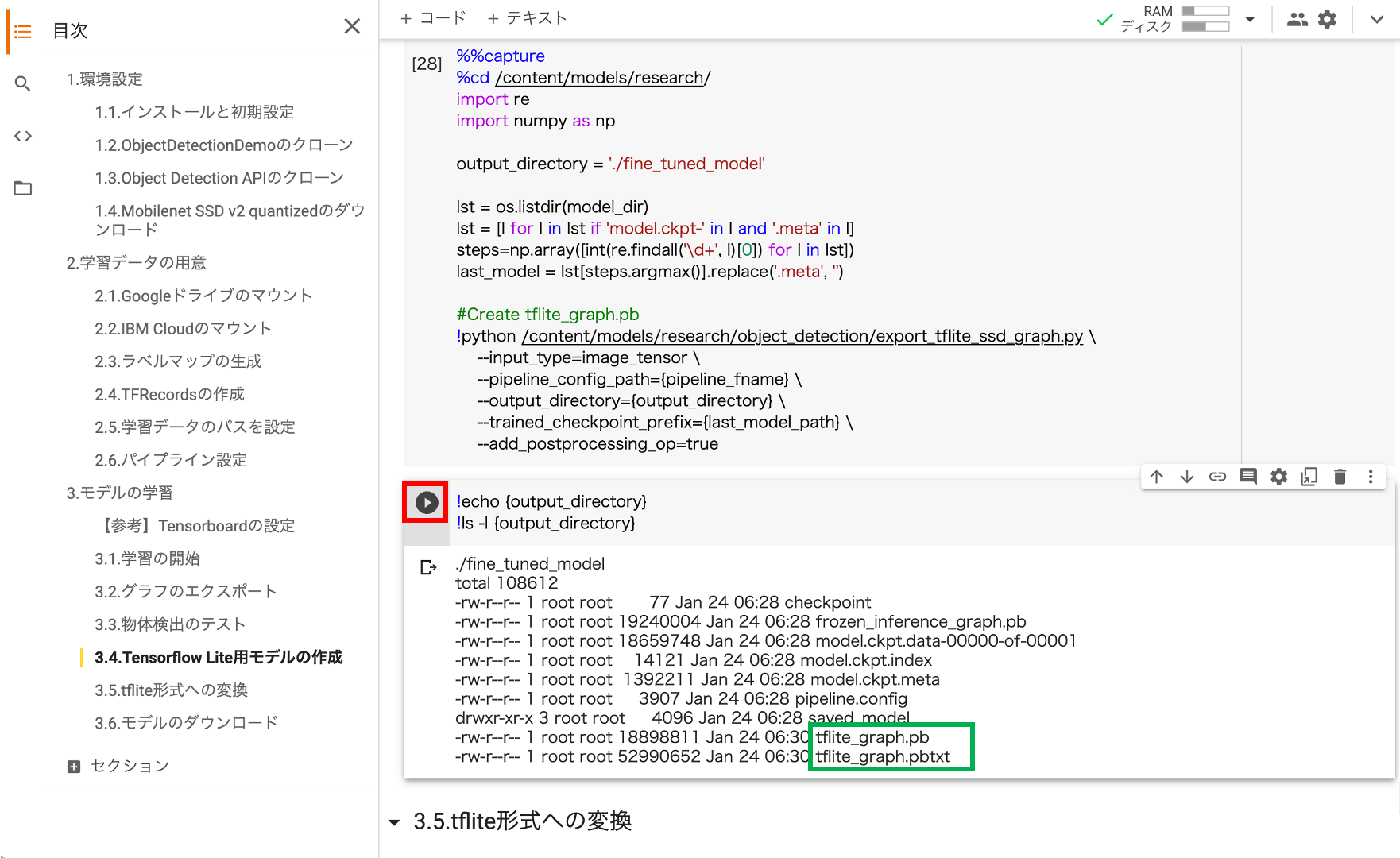Collapse the header with the chevron
The width and height of the screenshot is (1400, 858).
point(1377,20)
